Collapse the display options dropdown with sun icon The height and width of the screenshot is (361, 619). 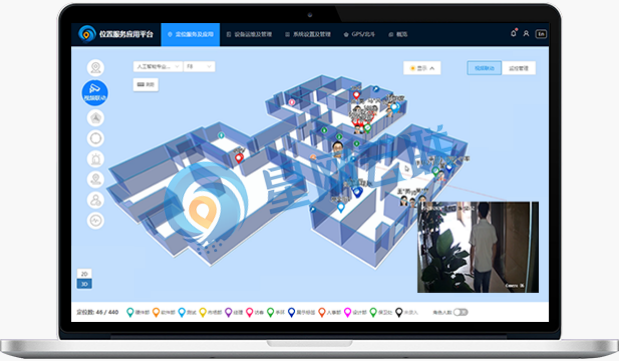coord(422,68)
